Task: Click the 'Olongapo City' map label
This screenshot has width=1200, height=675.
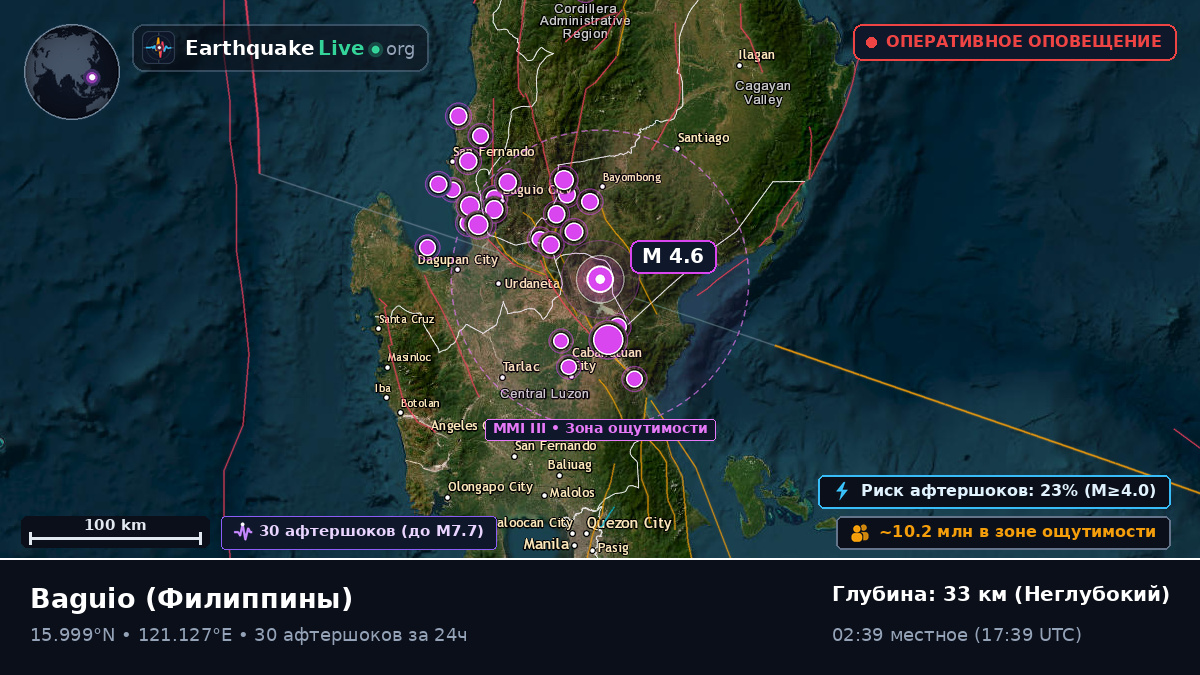Action: tap(491, 487)
